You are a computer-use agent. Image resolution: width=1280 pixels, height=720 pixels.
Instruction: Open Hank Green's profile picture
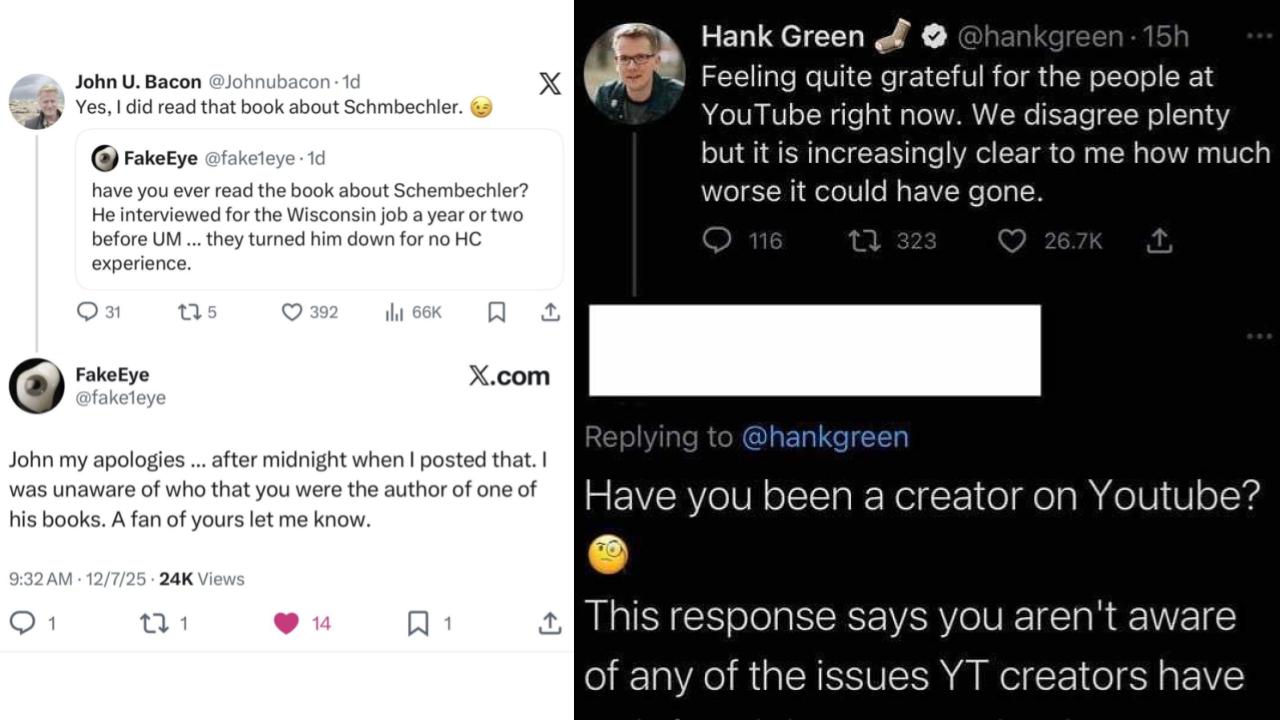click(633, 72)
